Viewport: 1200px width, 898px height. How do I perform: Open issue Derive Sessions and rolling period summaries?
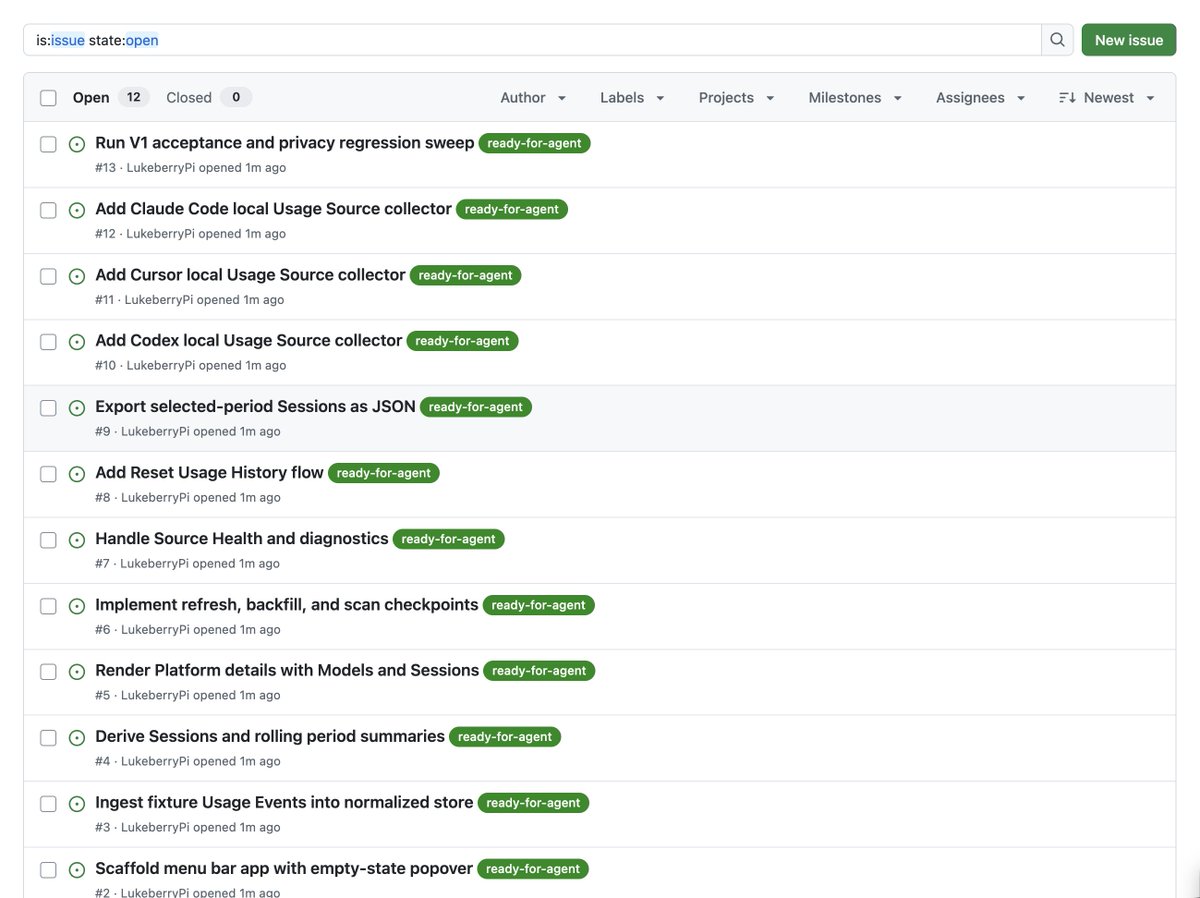click(270, 737)
